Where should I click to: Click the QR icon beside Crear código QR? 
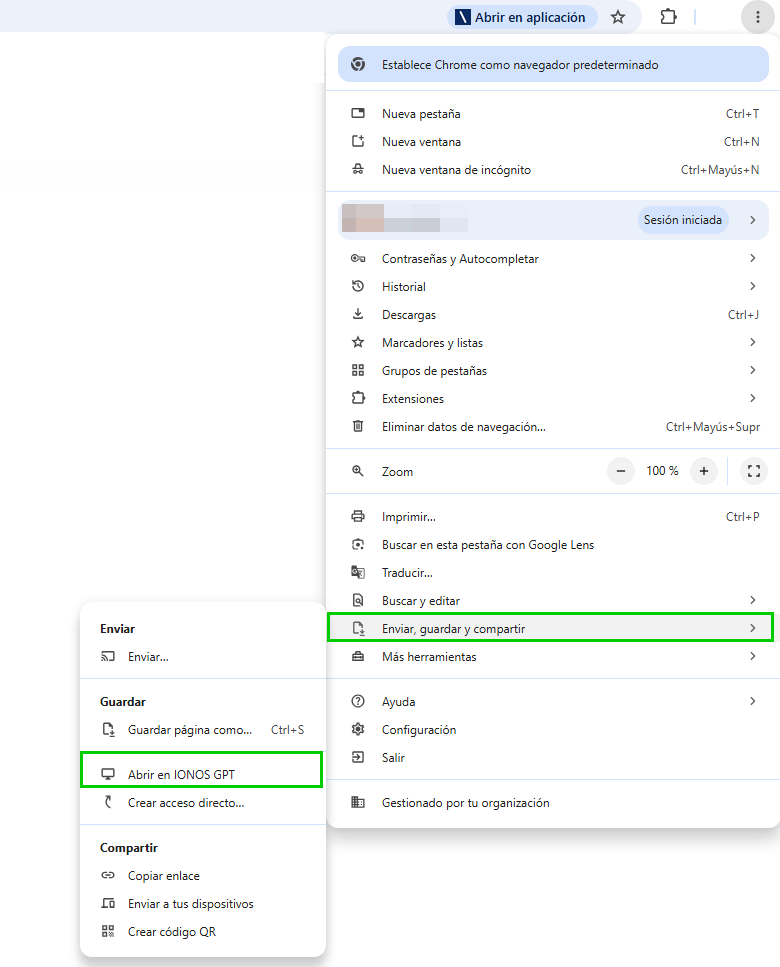click(108, 931)
